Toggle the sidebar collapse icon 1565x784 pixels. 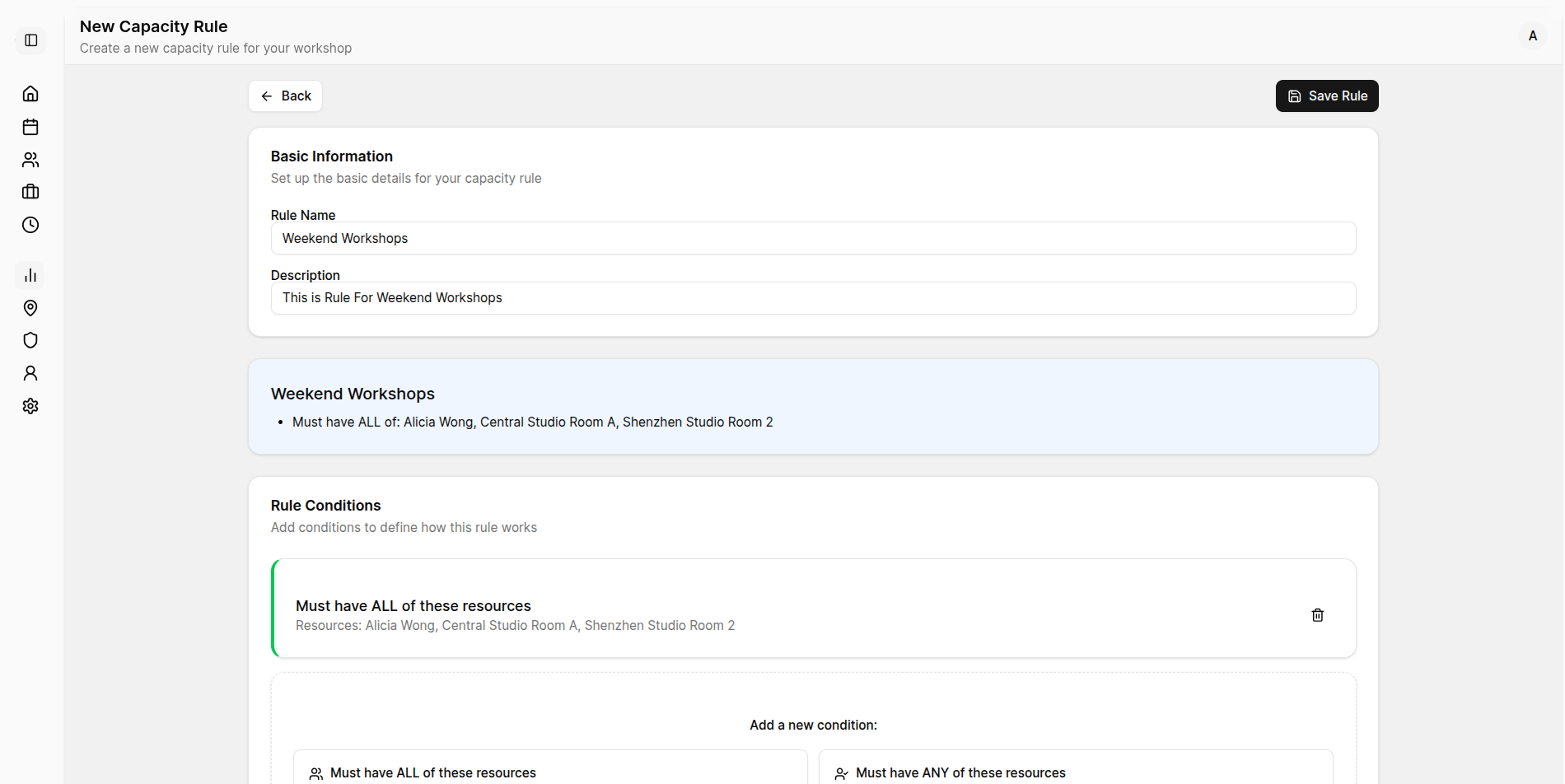click(x=30, y=39)
